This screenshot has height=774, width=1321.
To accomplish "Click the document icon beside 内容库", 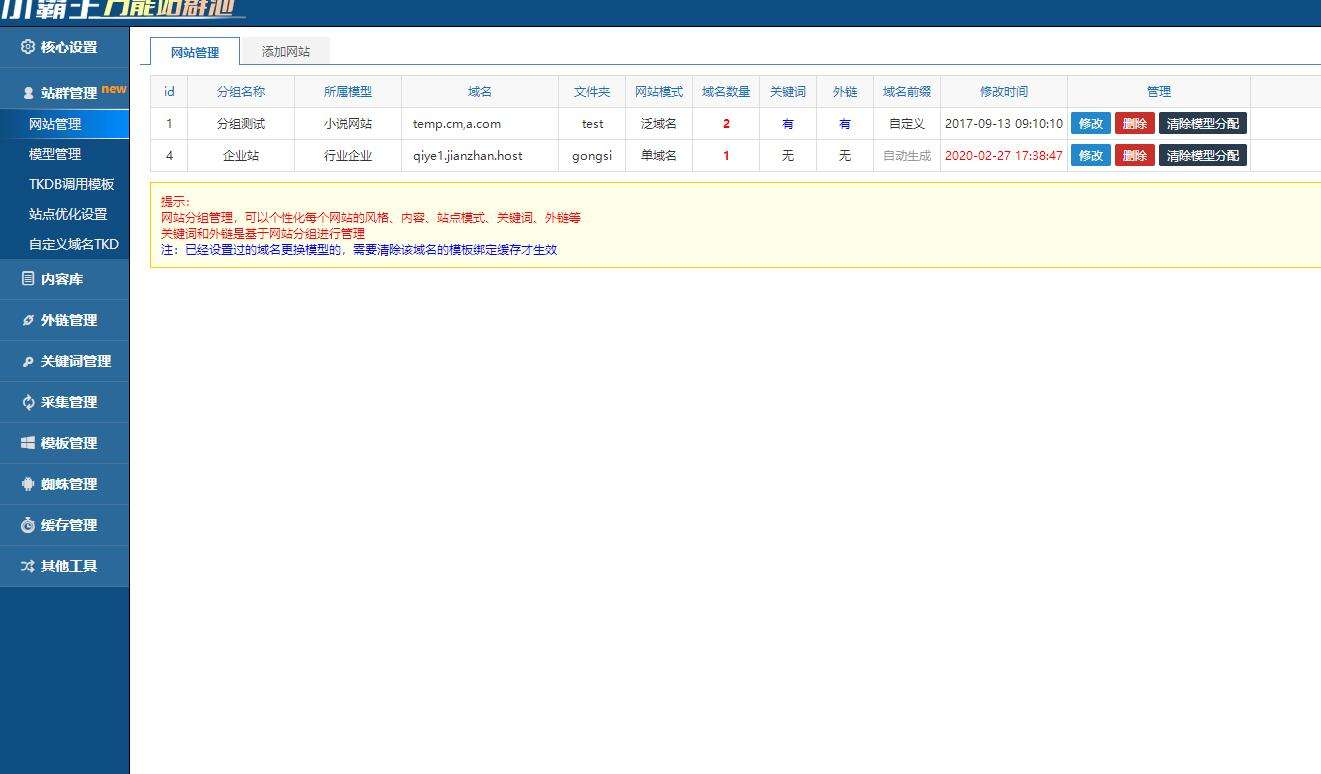I will pyautogui.click(x=28, y=279).
